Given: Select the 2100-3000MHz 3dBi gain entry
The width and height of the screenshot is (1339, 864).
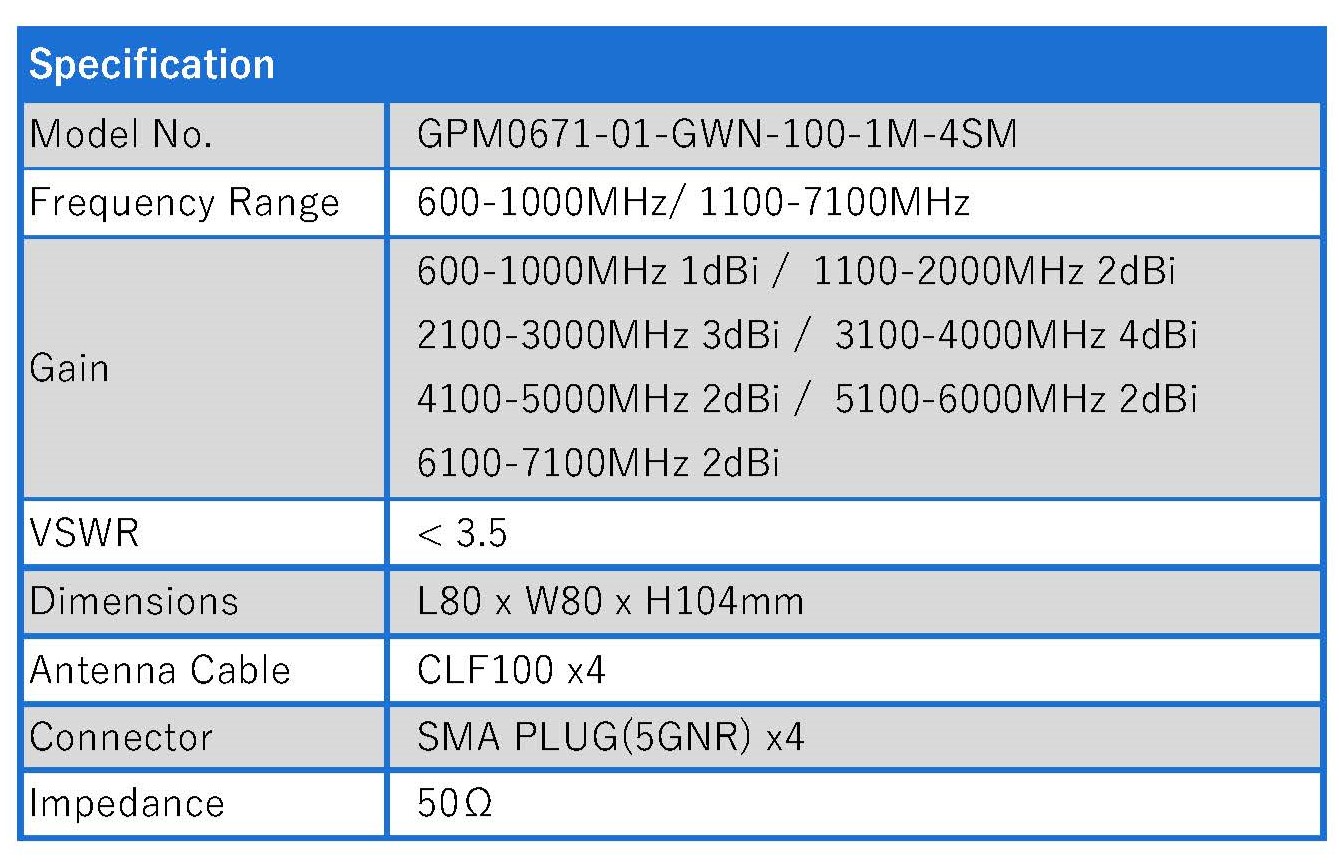Looking at the screenshot, I should (x=598, y=335).
